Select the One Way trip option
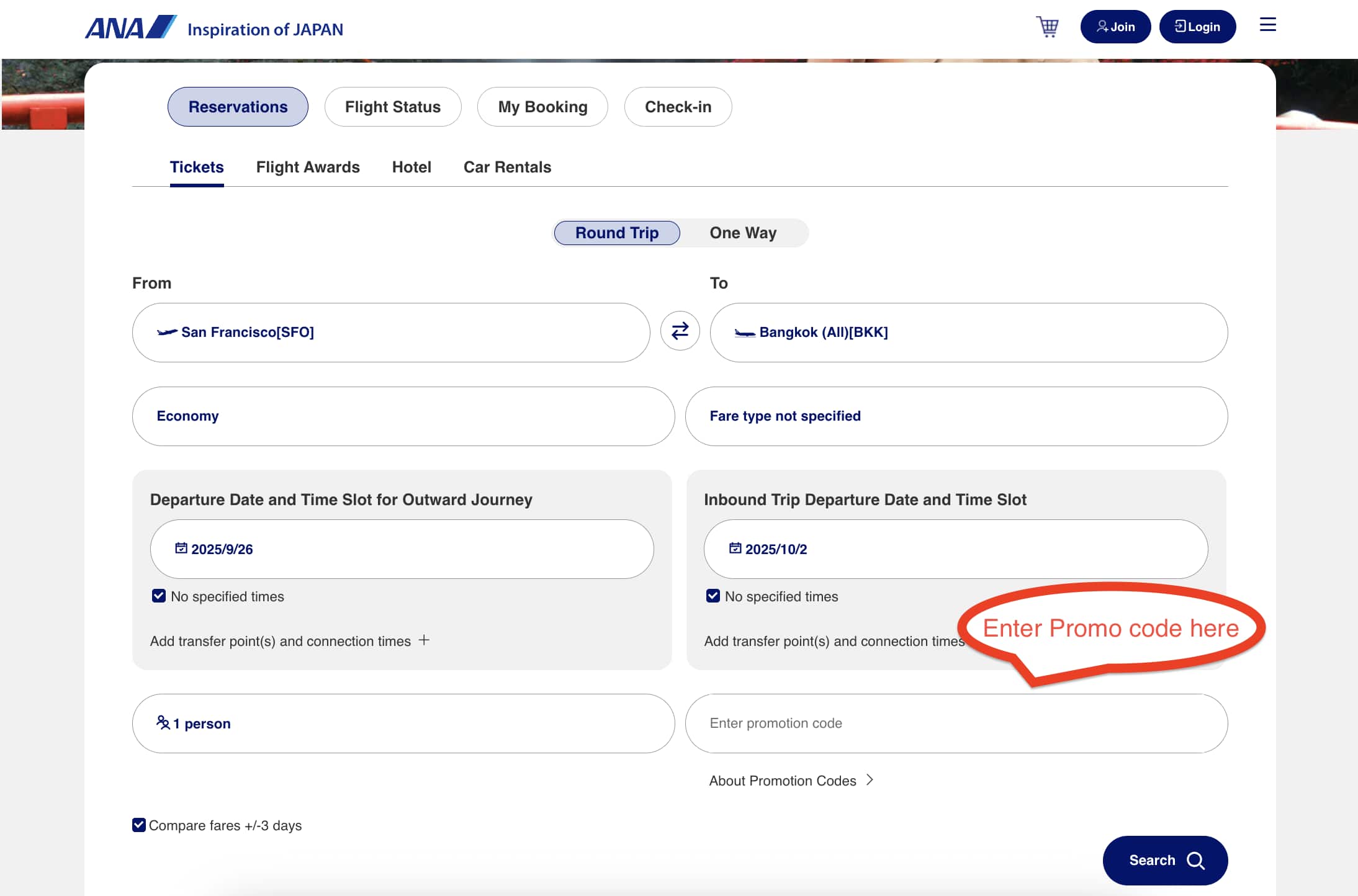The image size is (1358, 896). [742, 233]
